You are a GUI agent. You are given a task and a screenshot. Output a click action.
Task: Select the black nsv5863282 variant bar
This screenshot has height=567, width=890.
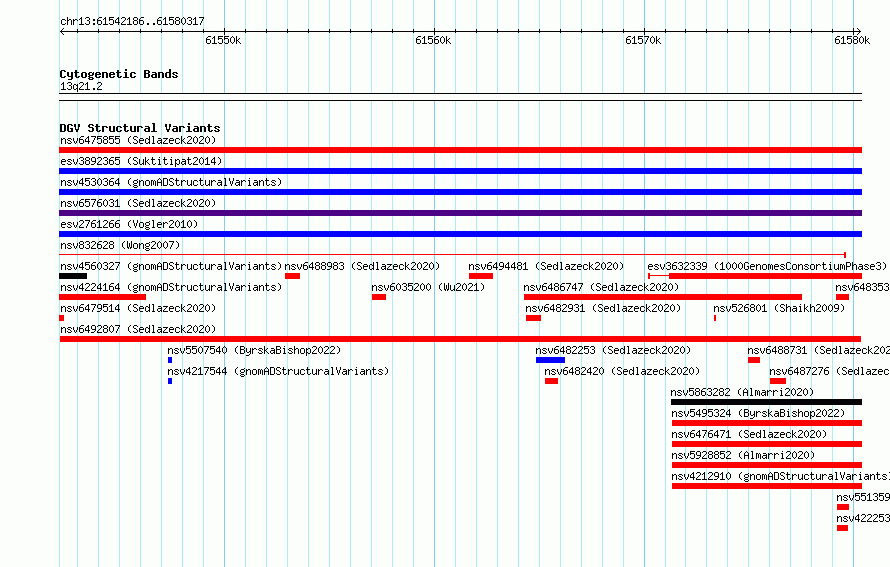coord(766,402)
